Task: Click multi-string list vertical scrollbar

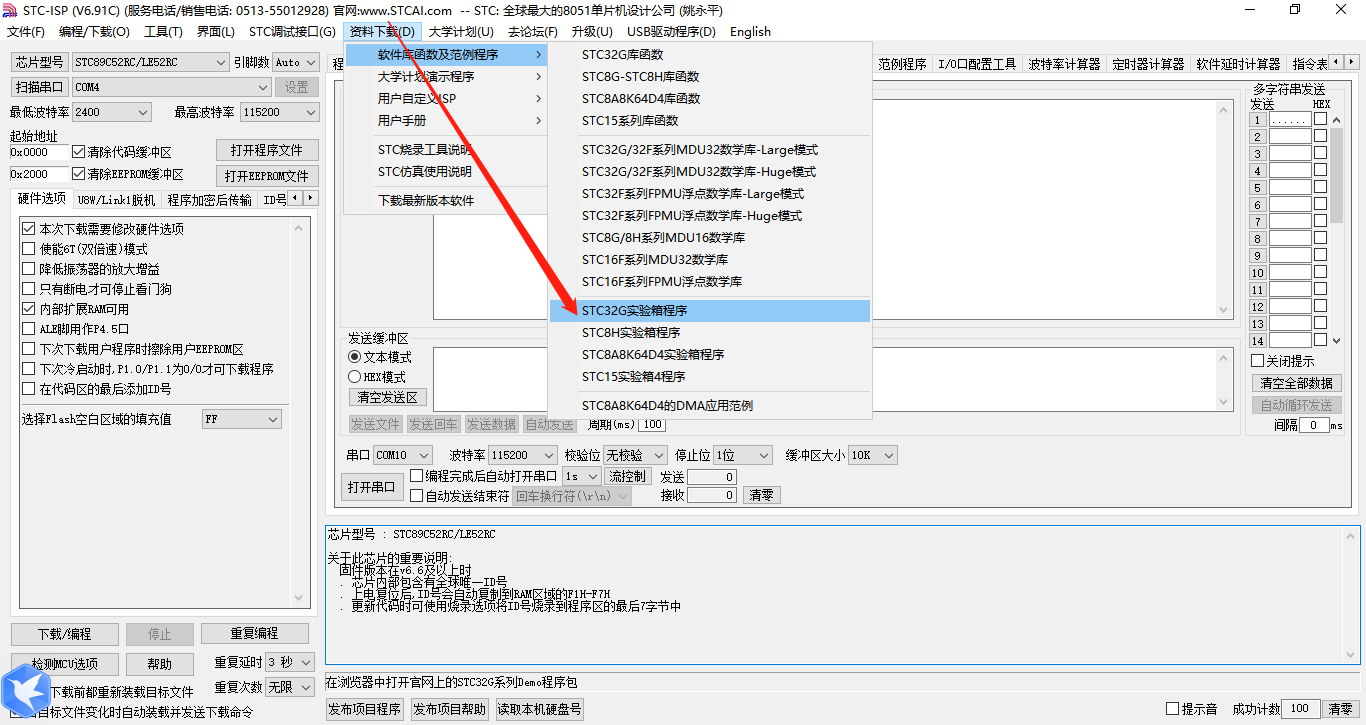Action: click(x=1337, y=231)
